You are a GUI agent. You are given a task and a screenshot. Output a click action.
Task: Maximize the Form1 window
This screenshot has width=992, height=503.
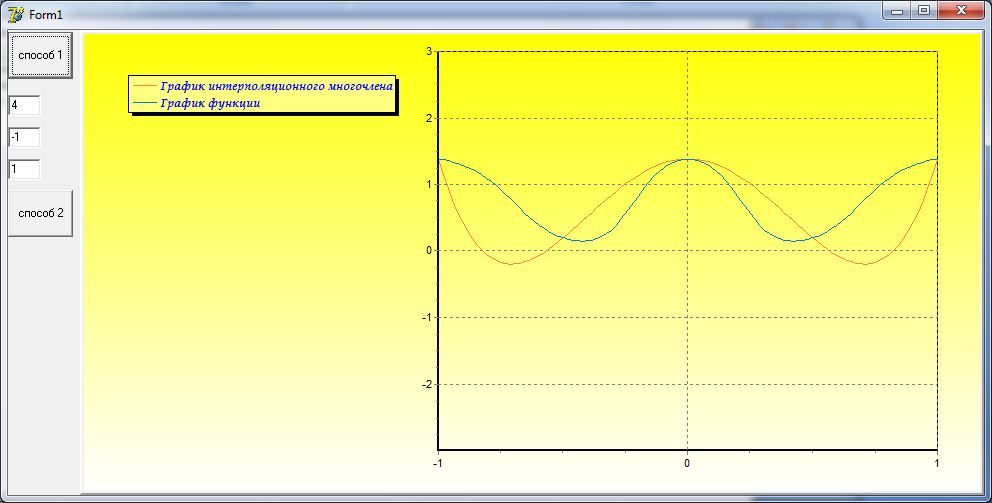(924, 11)
